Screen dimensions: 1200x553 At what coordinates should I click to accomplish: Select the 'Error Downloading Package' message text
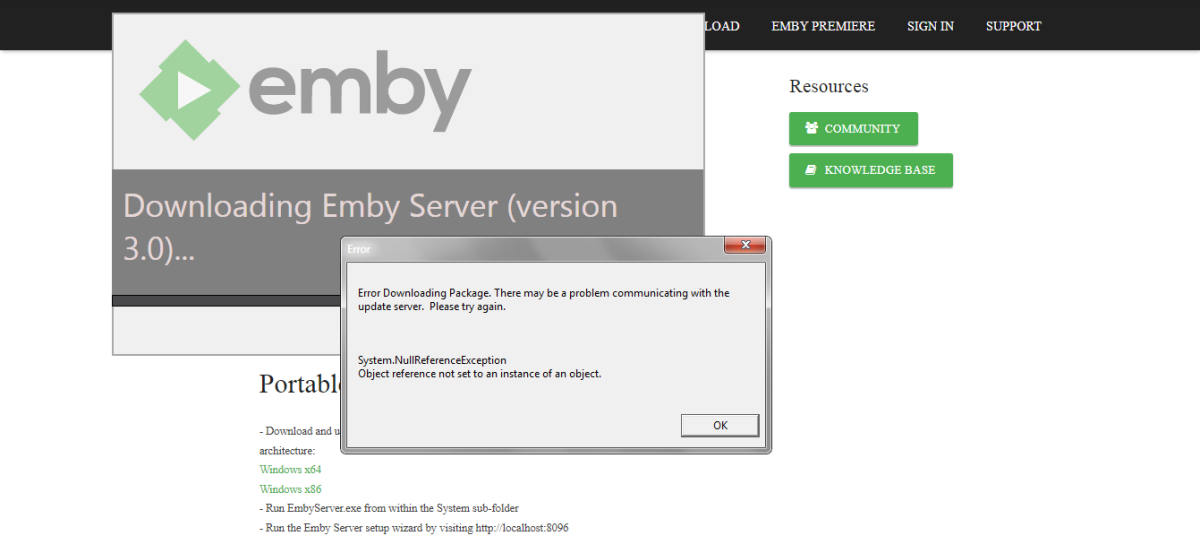544,300
